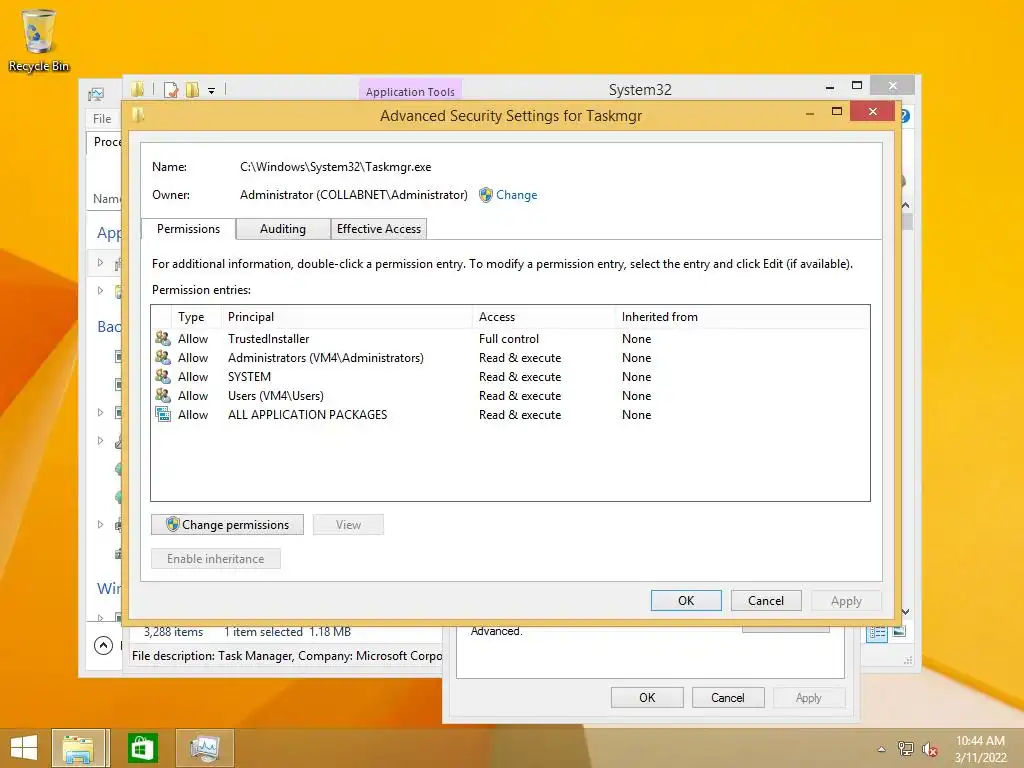Open the Start menu button
The image size is (1024, 768).
[x=24, y=748]
